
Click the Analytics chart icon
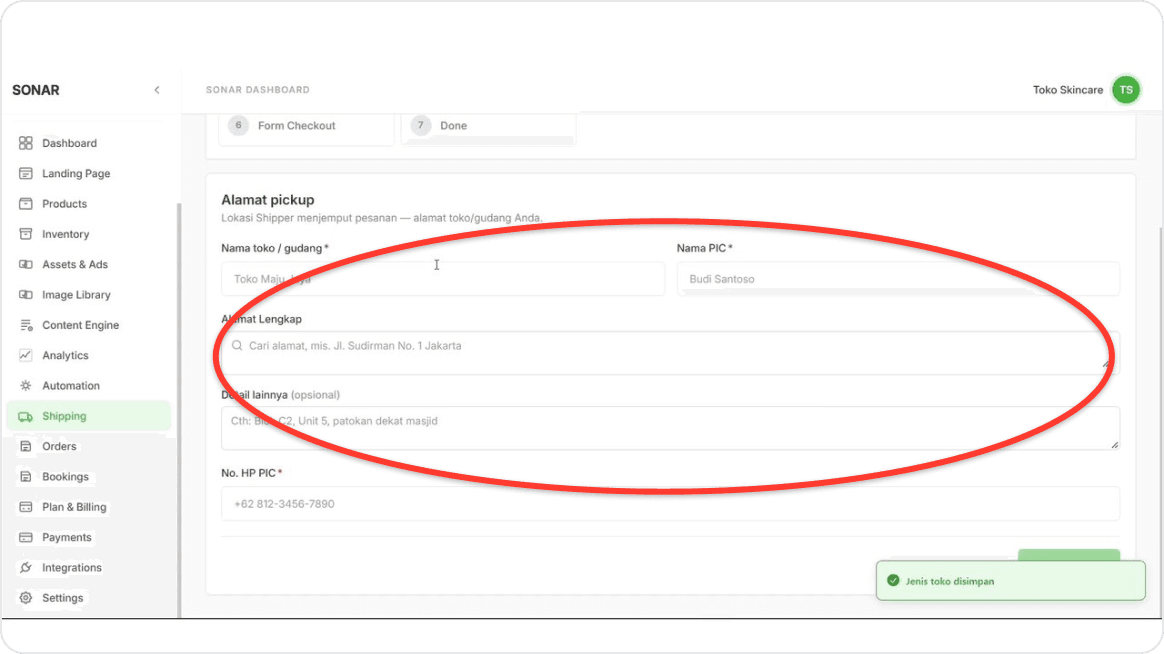[x=26, y=355]
